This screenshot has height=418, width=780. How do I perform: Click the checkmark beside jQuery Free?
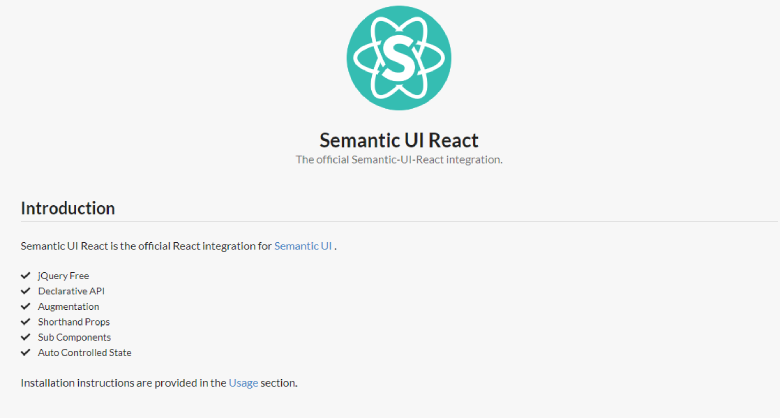[26, 275]
